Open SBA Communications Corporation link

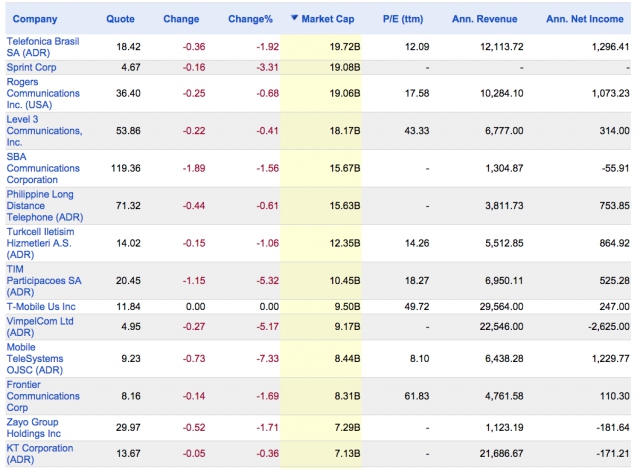[x=43, y=168]
